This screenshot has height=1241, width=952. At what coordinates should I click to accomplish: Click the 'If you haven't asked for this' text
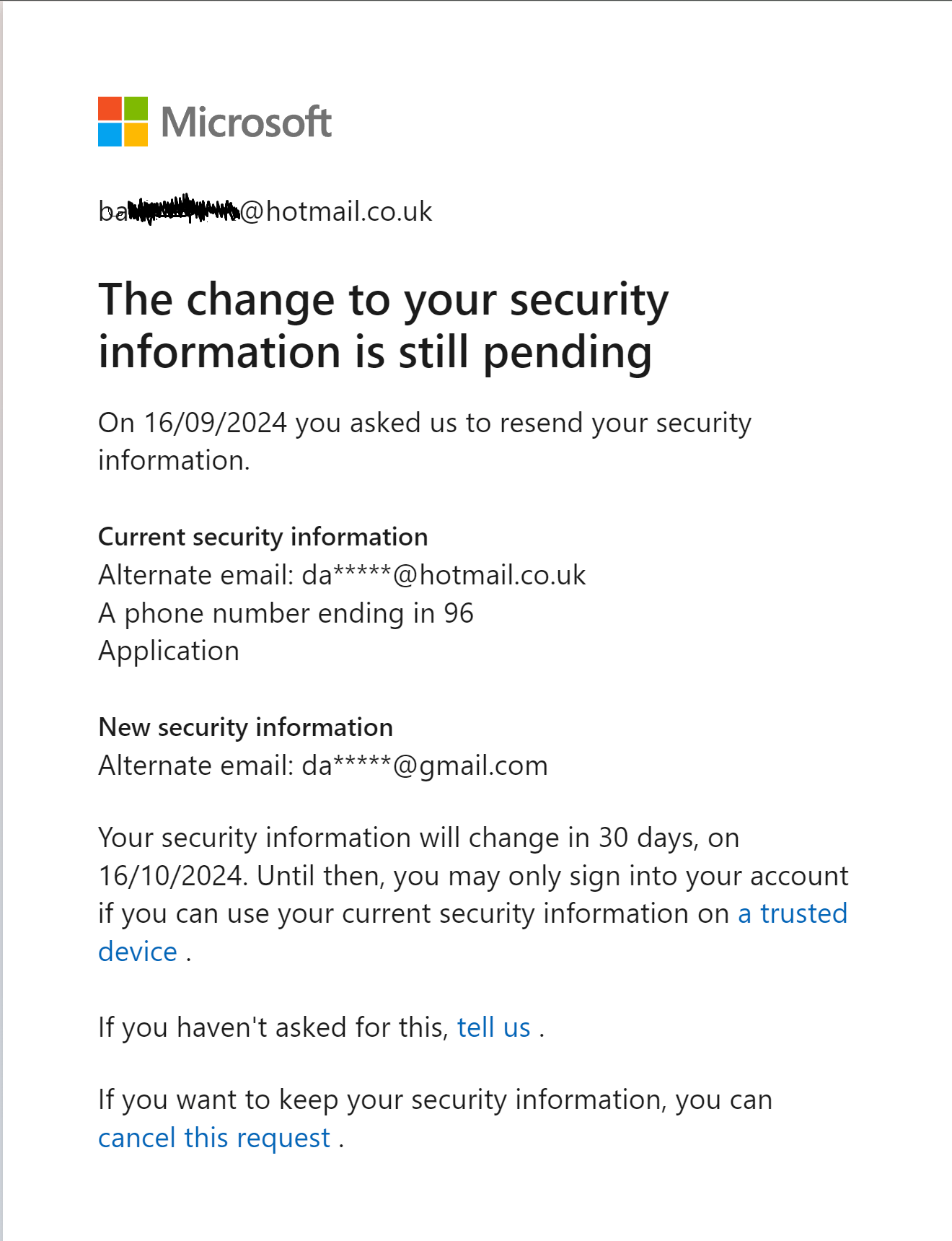(274, 1027)
